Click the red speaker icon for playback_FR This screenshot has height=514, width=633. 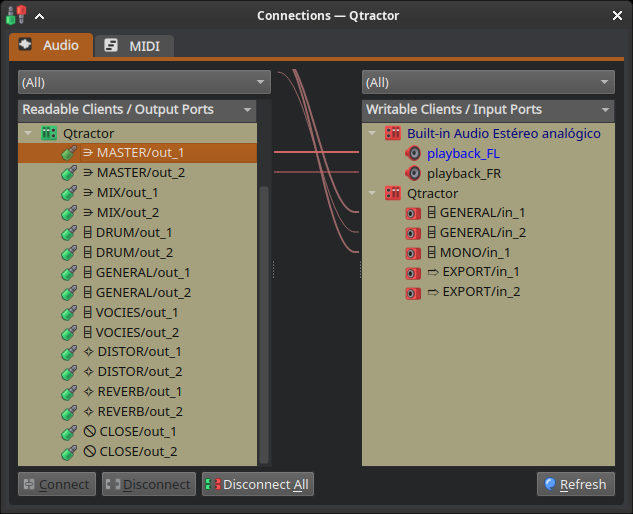coord(413,173)
